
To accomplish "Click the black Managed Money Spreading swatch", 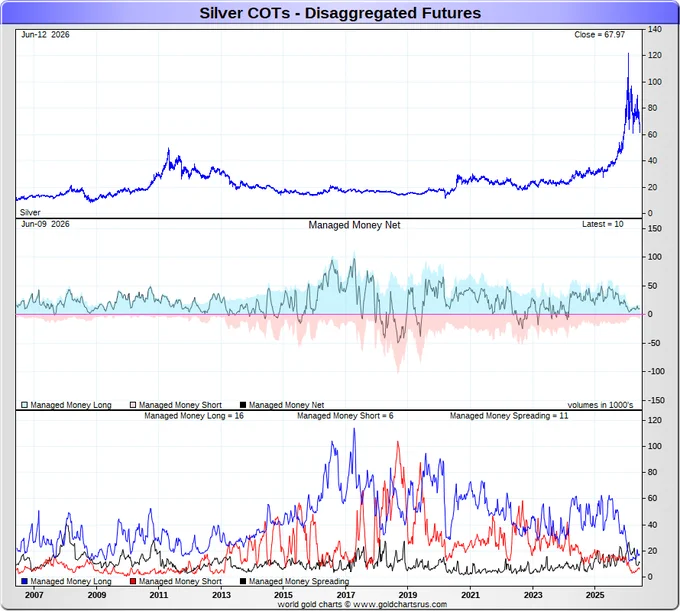I will [x=243, y=581].
